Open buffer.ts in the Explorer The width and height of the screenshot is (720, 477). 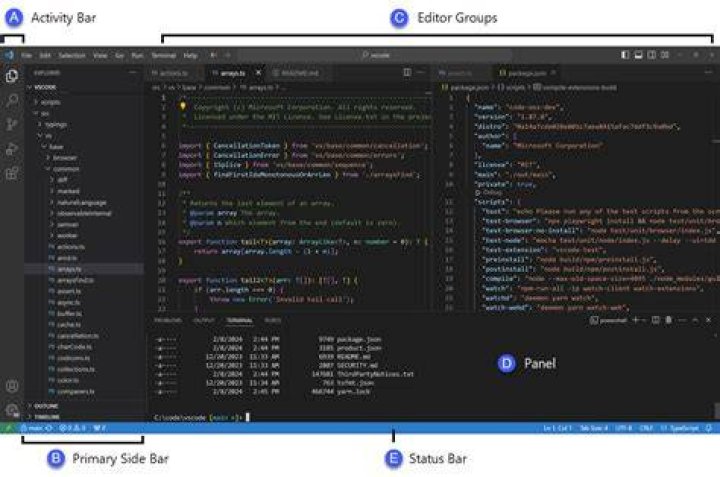click(x=84, y=314)
